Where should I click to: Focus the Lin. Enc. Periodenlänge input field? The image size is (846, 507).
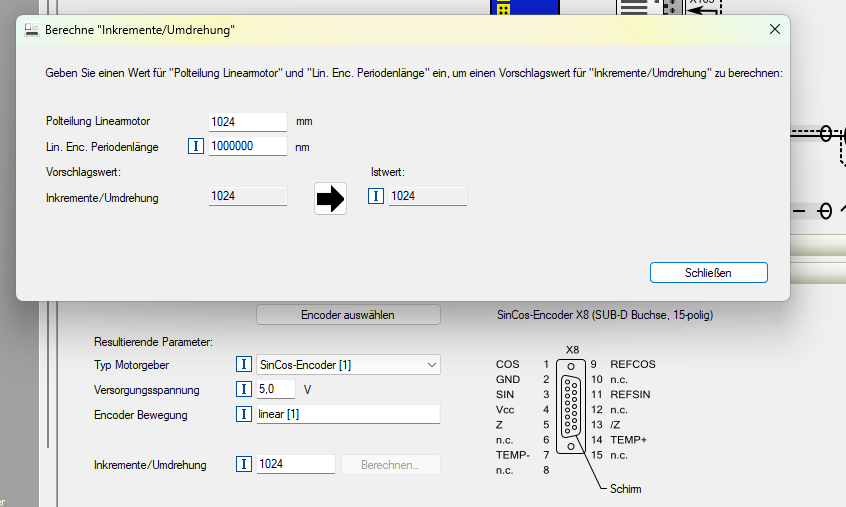[x=248, y=146]
